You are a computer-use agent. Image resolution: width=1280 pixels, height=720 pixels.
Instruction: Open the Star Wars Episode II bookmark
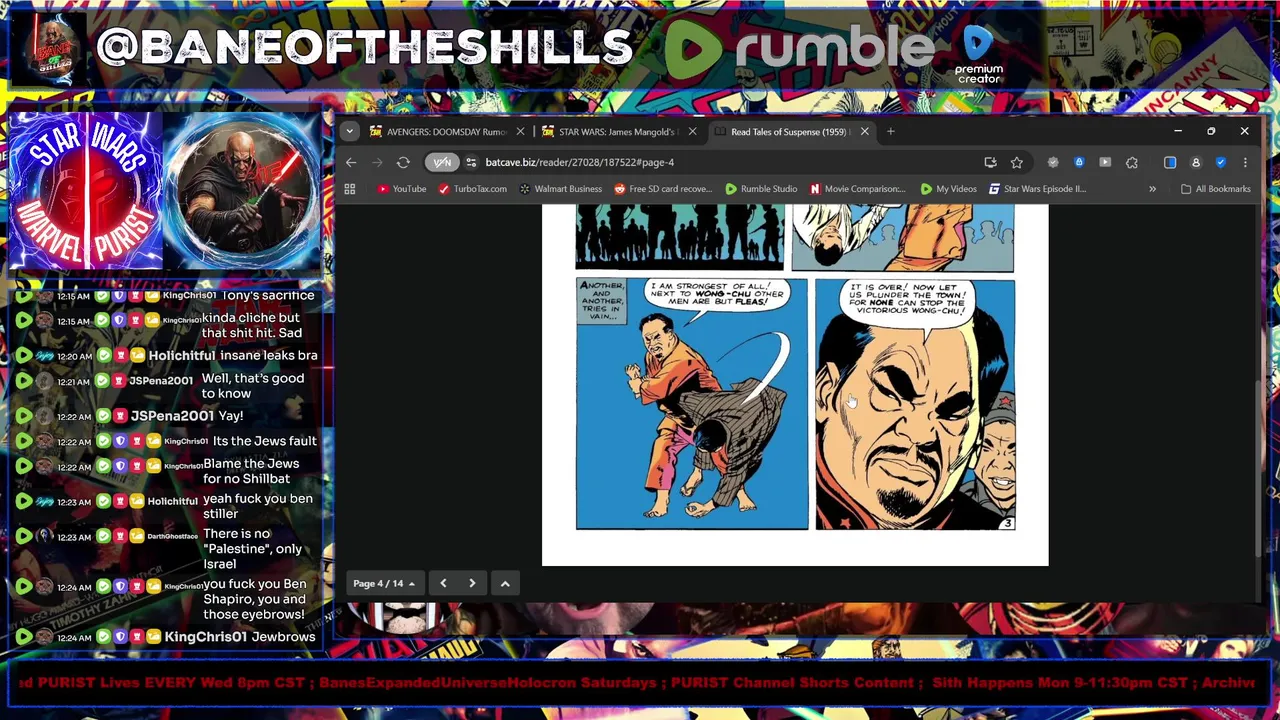[1037, 189]
